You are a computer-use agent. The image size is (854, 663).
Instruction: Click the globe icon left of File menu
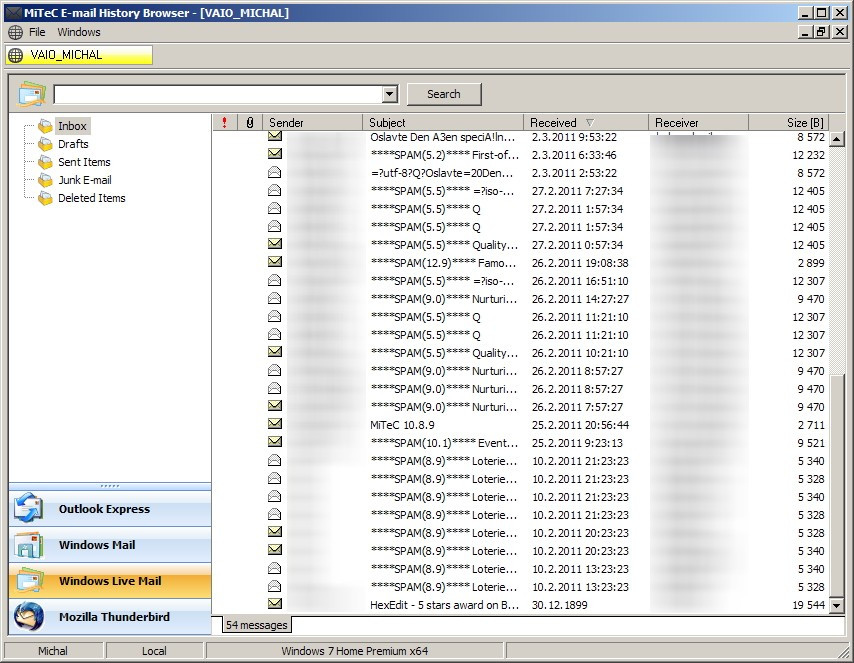[15, 32]
